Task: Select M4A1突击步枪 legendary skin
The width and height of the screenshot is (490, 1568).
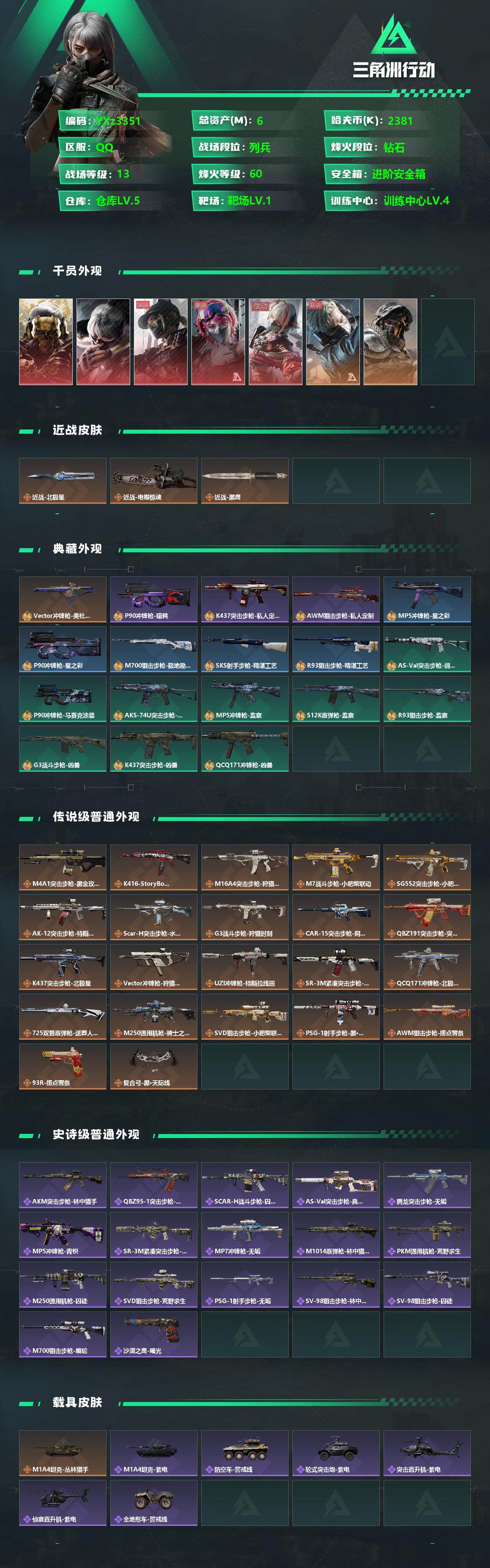Action: tap(63, 867)
